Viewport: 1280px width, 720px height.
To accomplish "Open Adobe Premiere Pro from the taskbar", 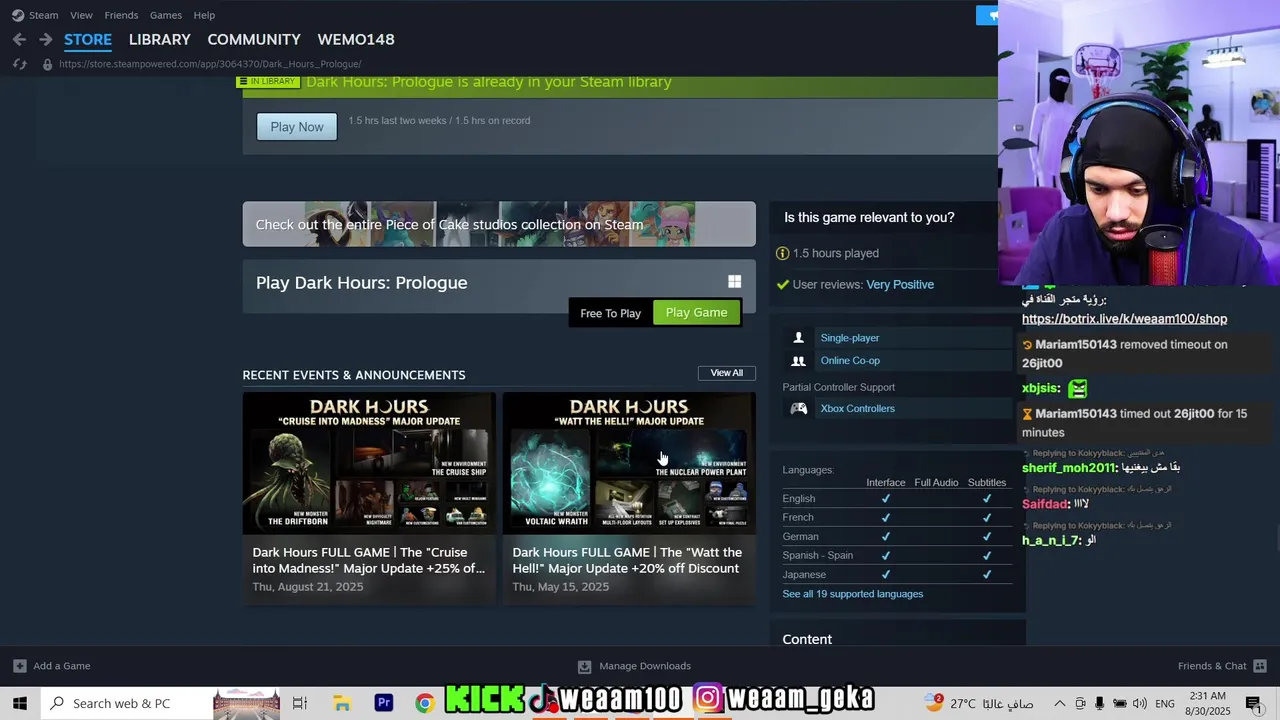I will [x=383, y=703].
